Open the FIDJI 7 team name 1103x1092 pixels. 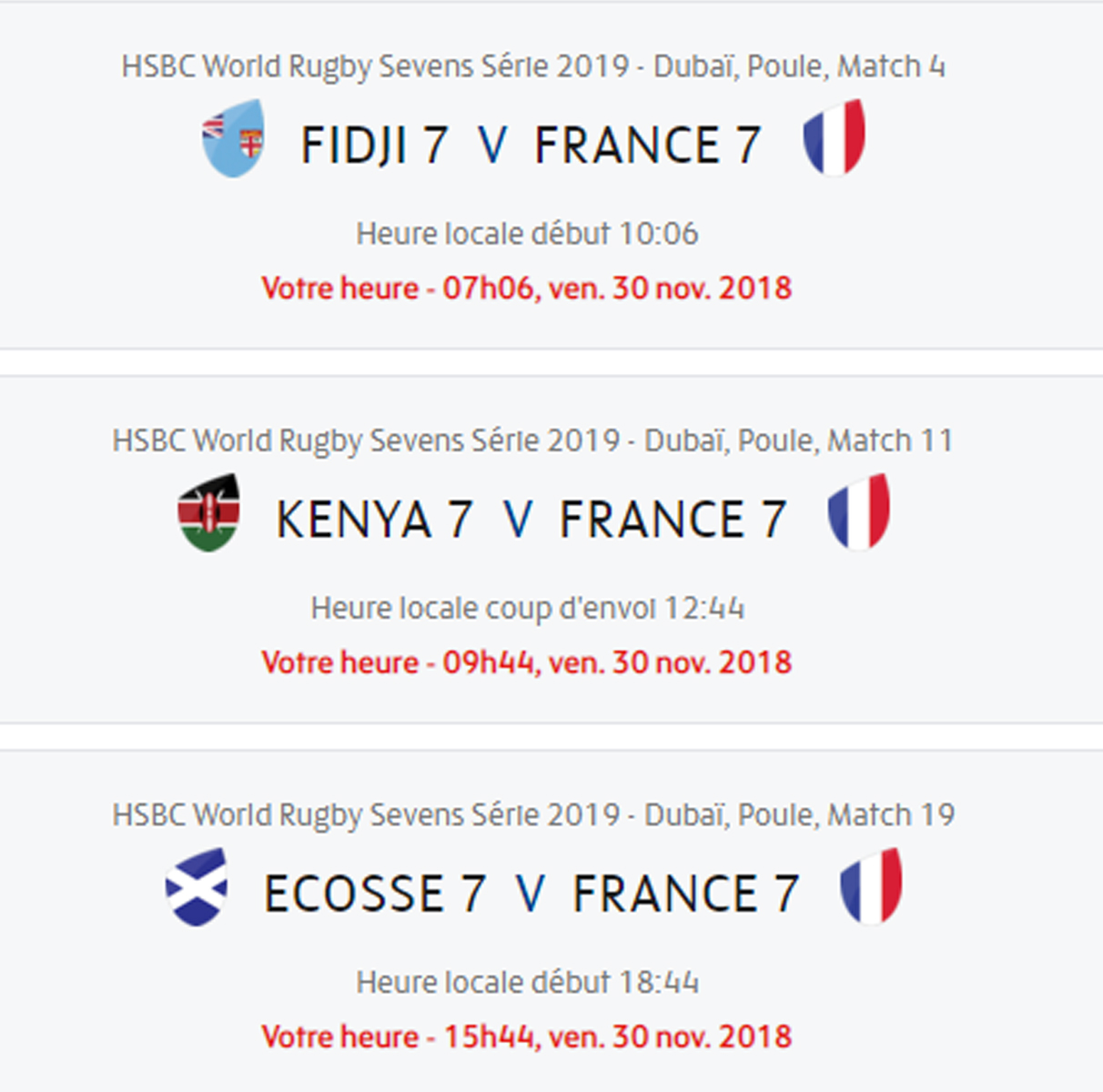pyautogui.click(x=374, y=146)
